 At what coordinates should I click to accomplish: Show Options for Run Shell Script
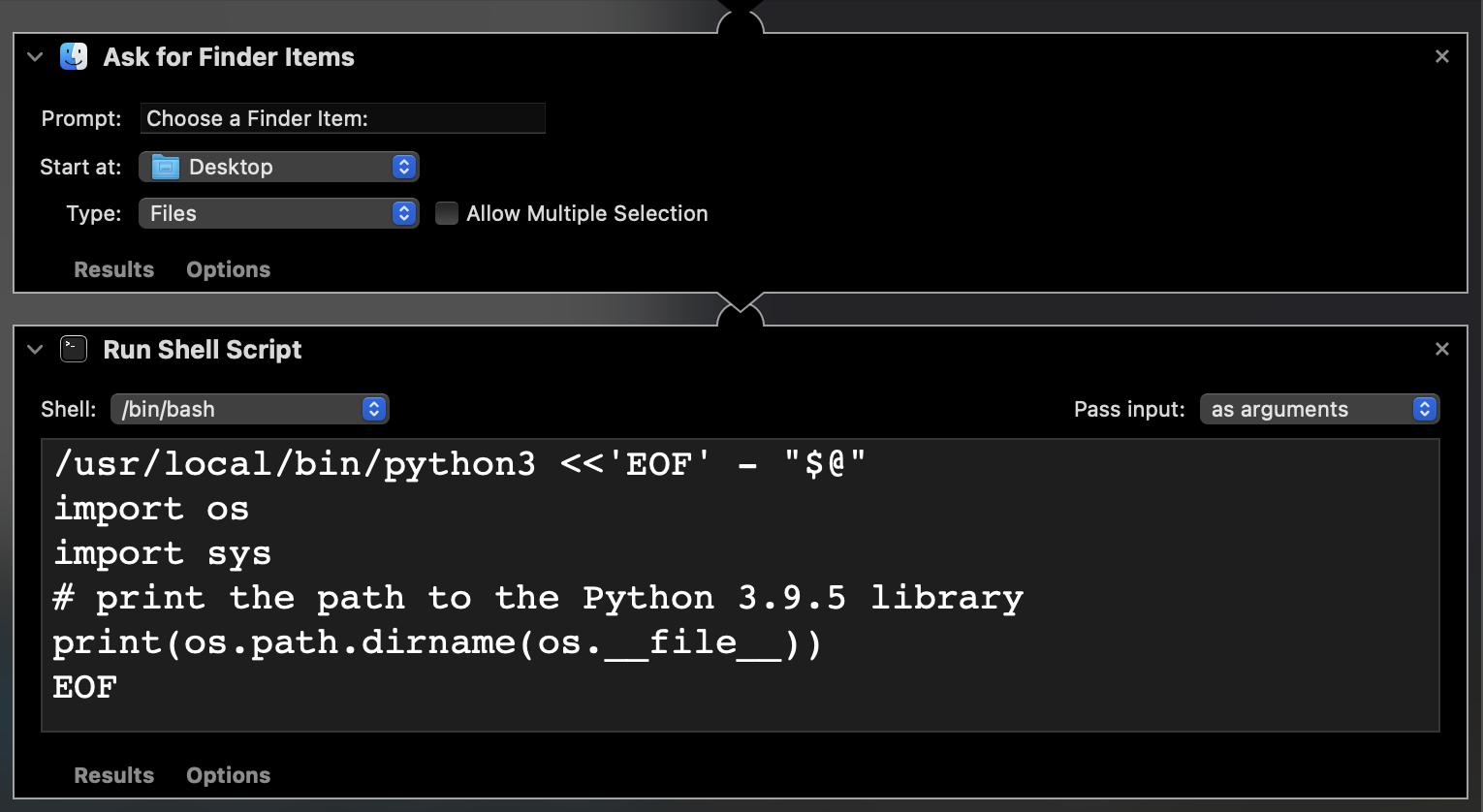(229, 775)
